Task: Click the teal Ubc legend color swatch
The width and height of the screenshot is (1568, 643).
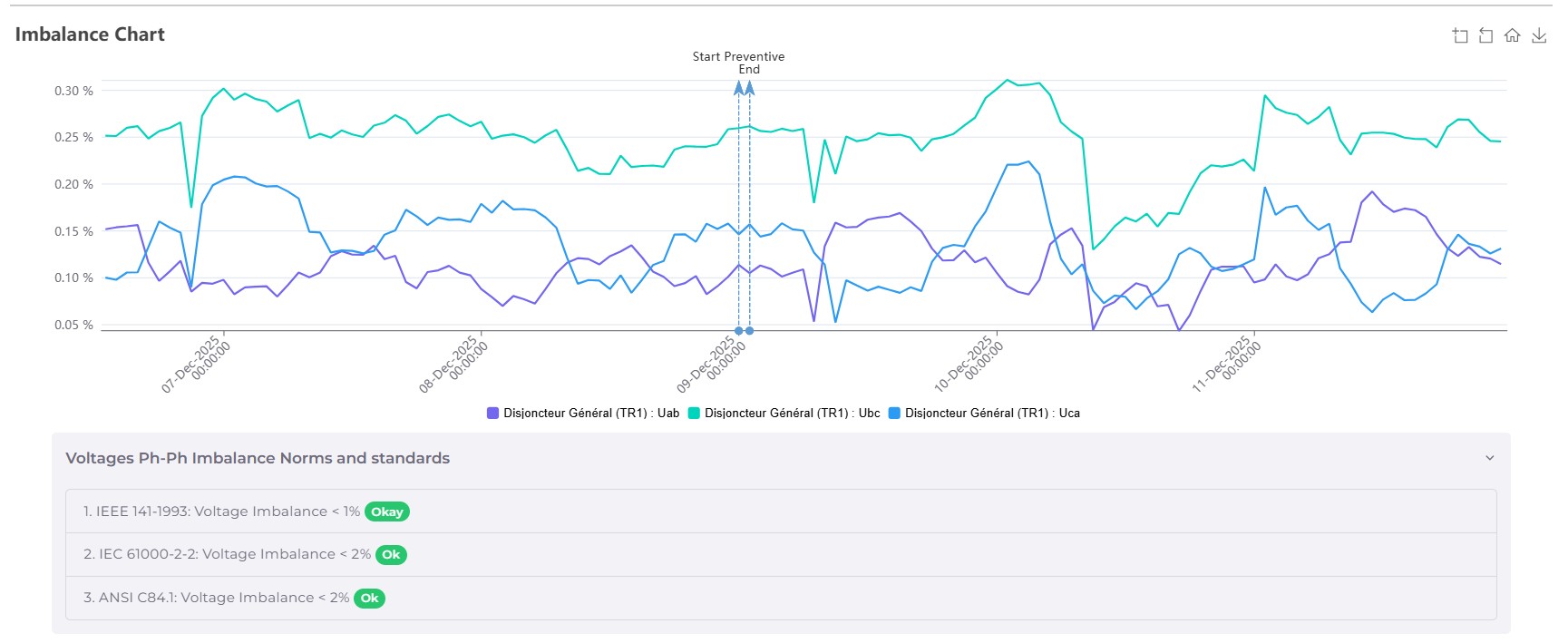Action: 695,414
